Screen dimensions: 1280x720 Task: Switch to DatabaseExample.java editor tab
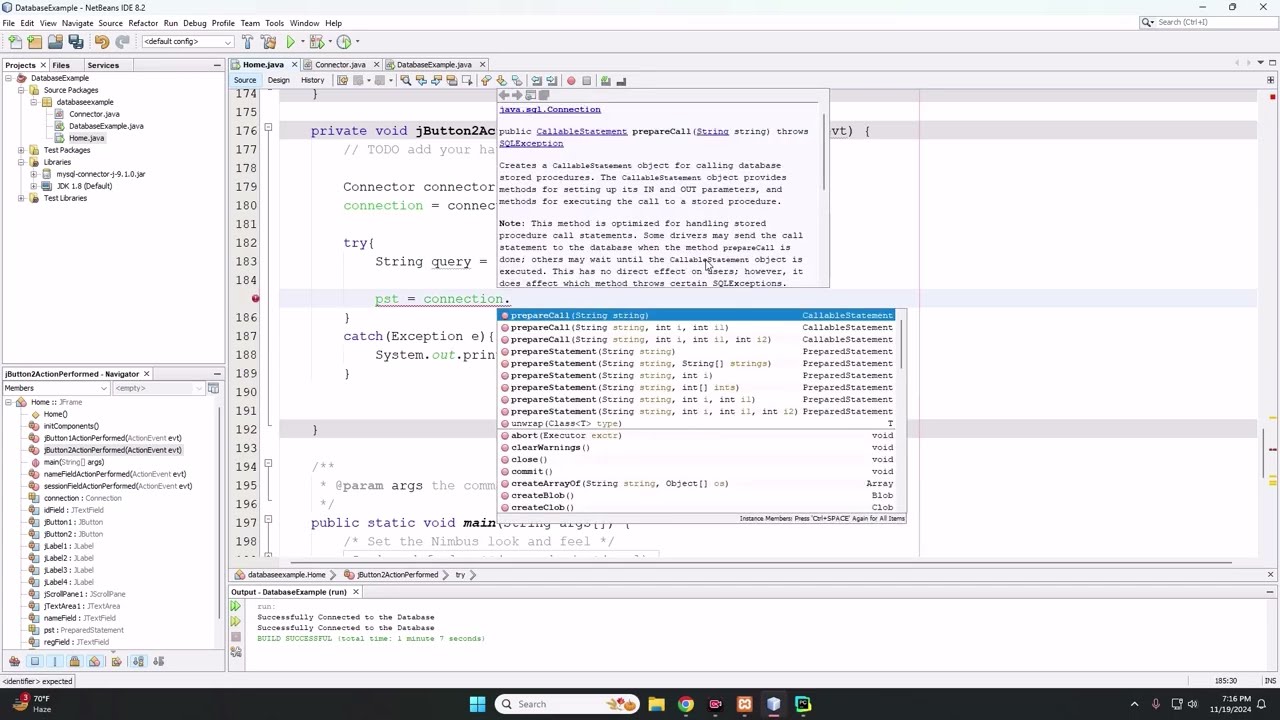point(433,65)
